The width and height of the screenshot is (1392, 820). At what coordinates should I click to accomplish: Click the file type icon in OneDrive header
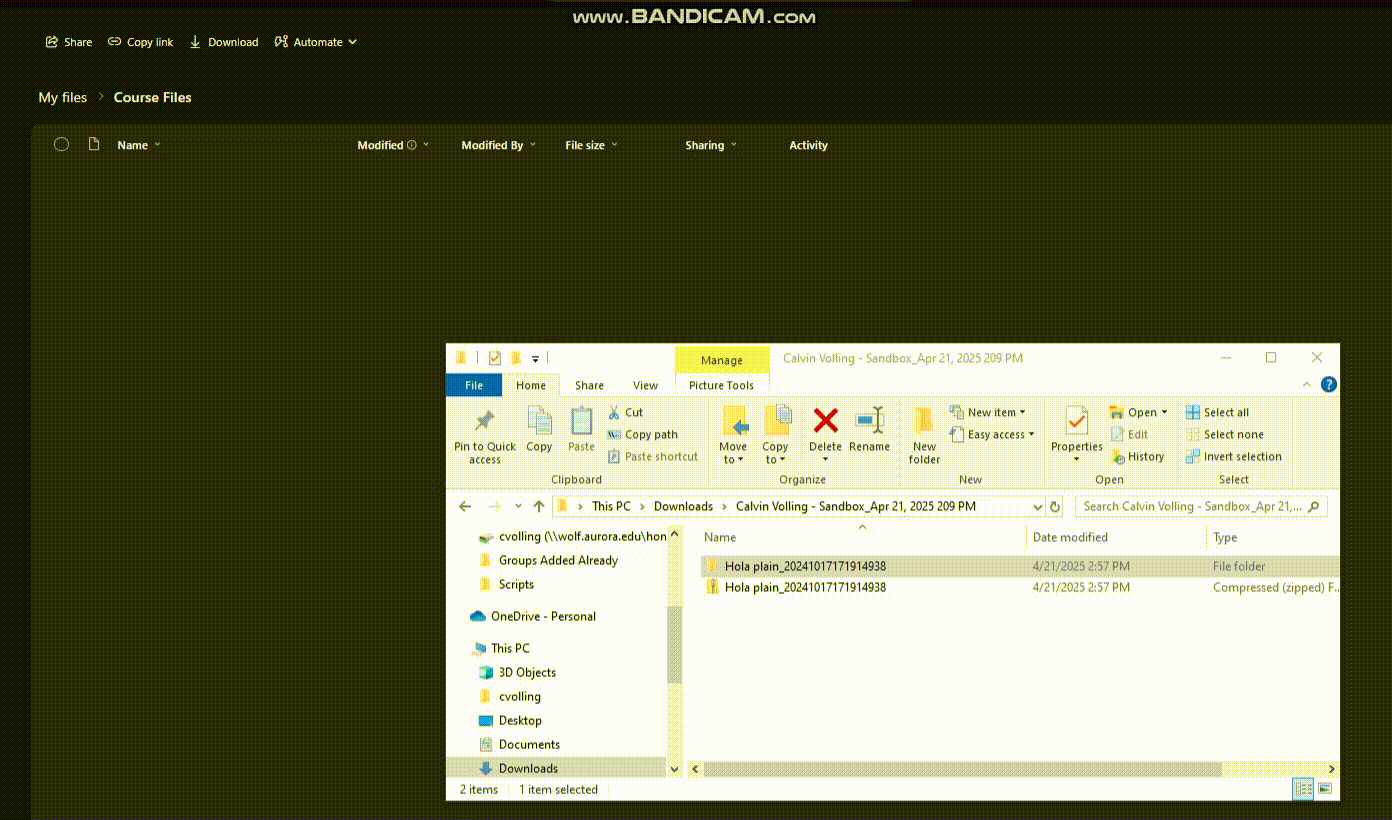(94, 144)
